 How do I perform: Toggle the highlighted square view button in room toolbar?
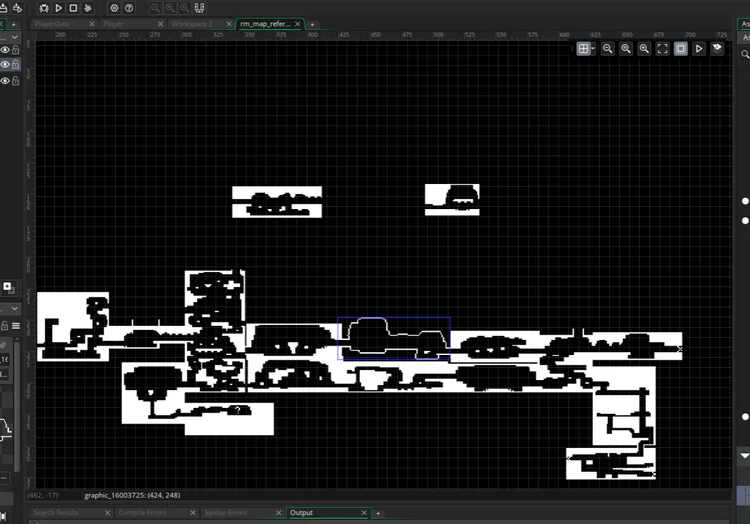pos(681,49)
